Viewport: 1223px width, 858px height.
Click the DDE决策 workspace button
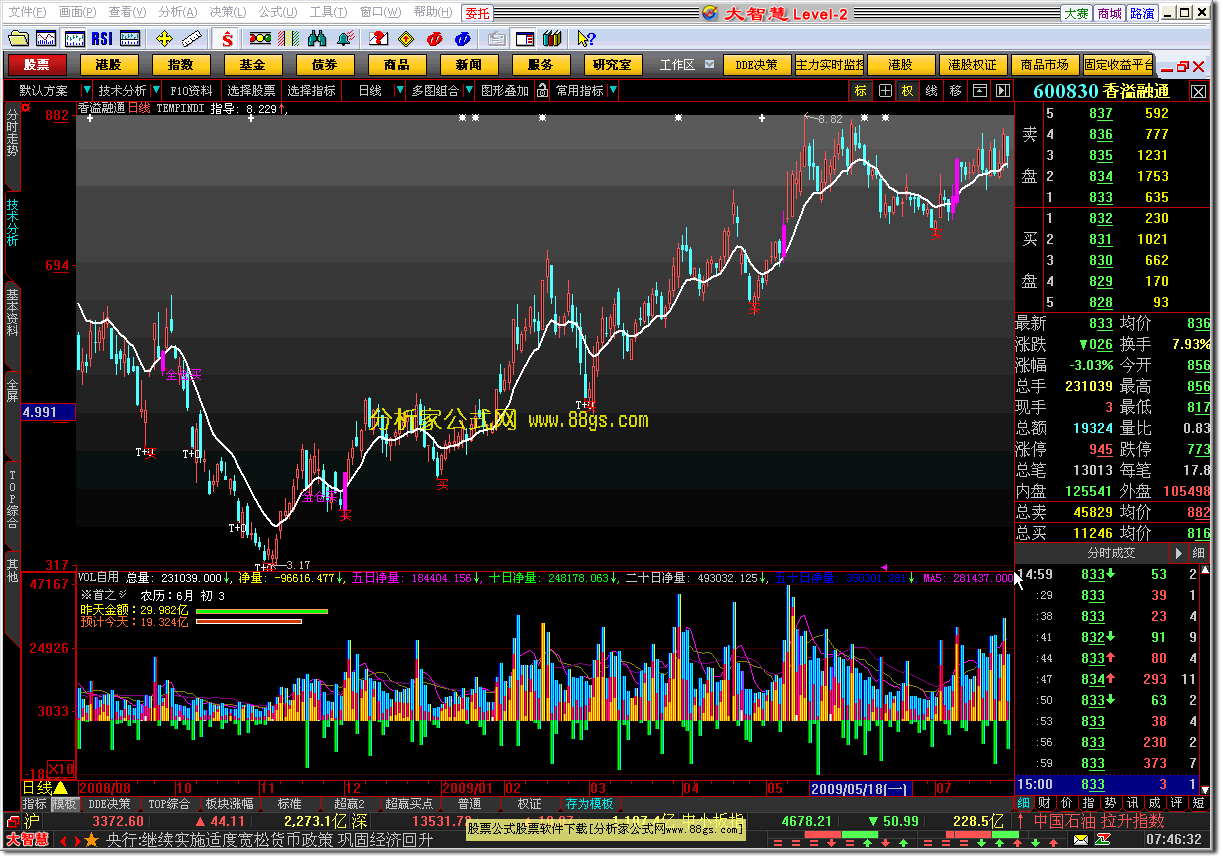(757, 64)
